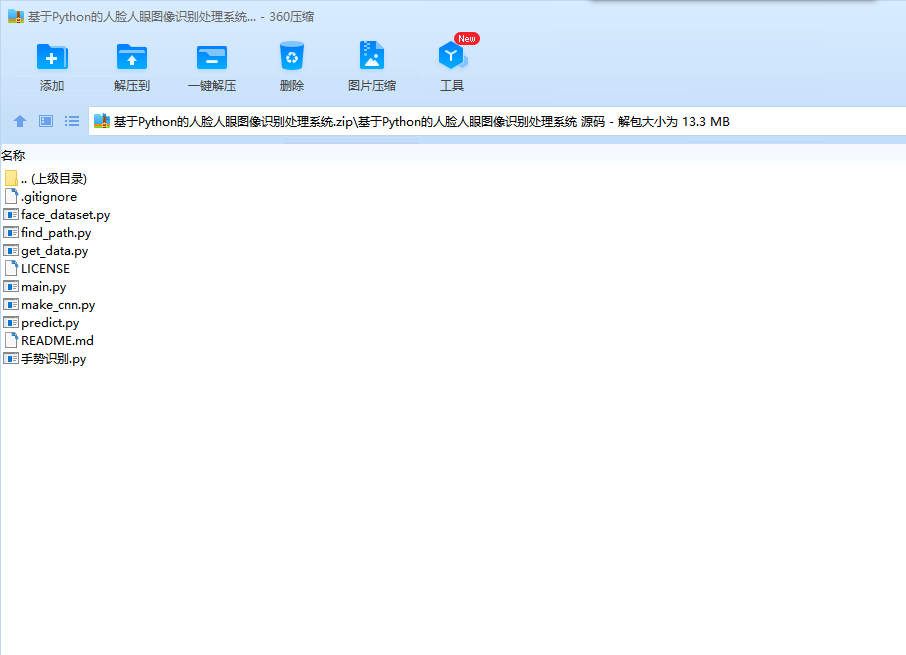Screen dimensions: 906x655
Task: Click the 360压缩 app icon in the title bar
Action: [x=16, y=16]
